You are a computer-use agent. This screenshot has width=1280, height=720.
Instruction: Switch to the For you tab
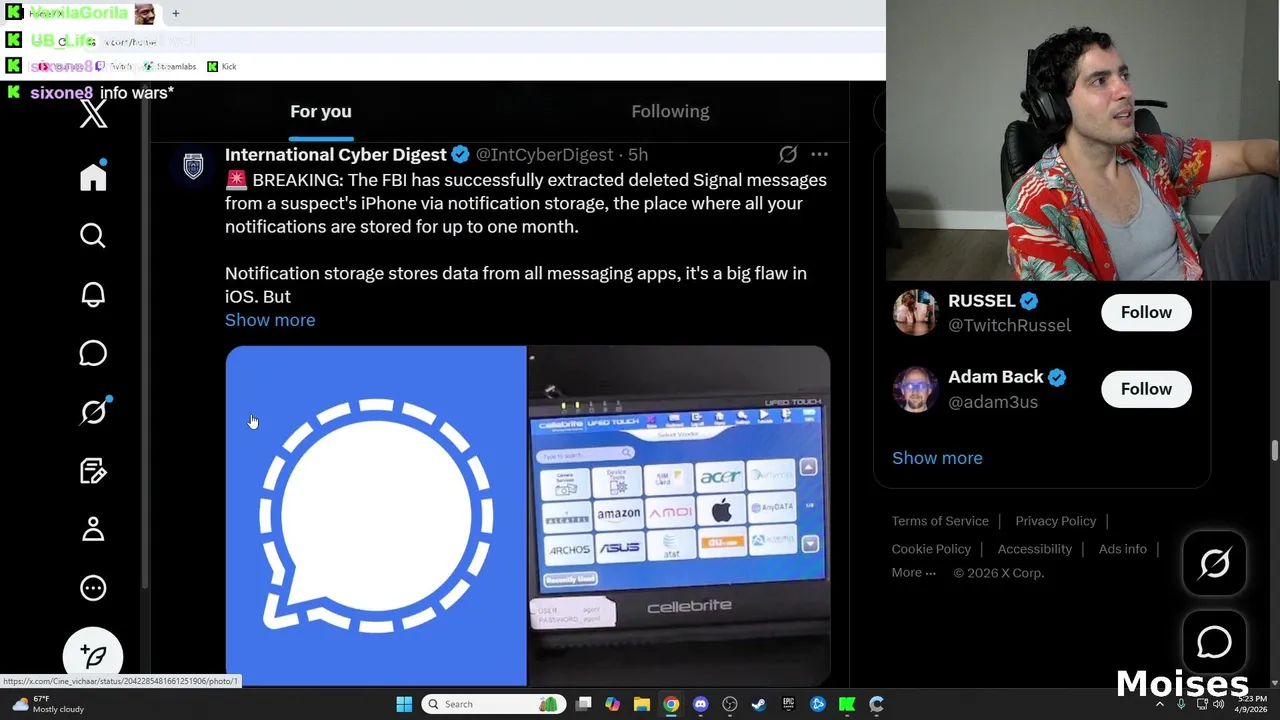click(321, 111)
